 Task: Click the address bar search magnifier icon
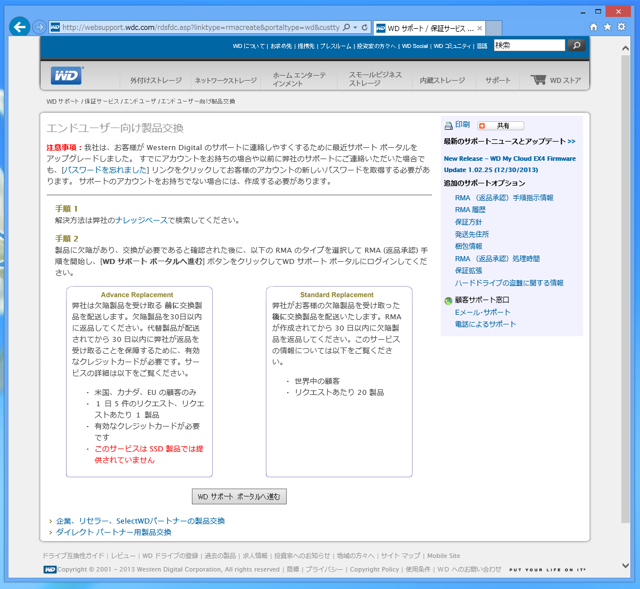[347, 27]
